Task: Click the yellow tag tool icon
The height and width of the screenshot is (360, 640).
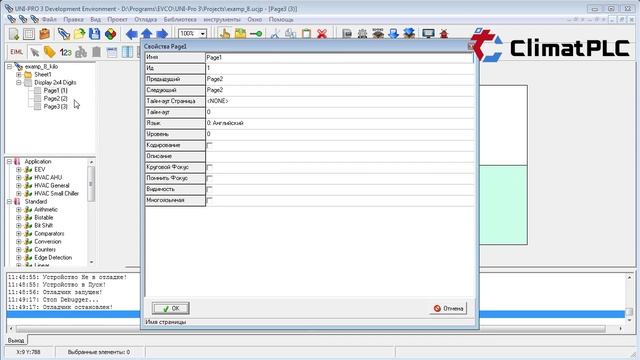Action: [50, 52]
